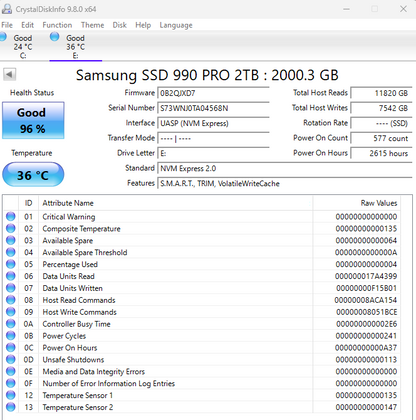Click the status orb for Controller Busy Time
416x420 pixels.
11,324
